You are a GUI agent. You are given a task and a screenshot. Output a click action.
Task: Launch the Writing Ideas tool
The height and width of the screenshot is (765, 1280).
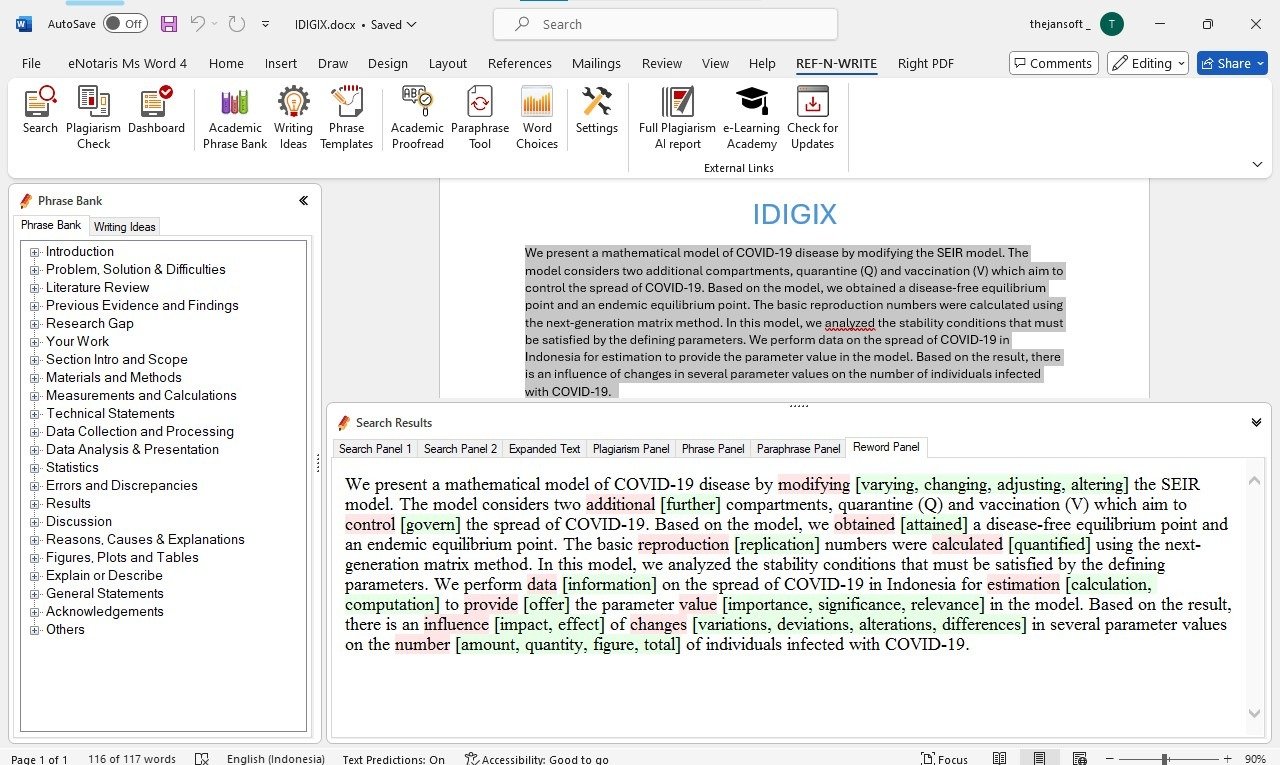pos(293,118)
